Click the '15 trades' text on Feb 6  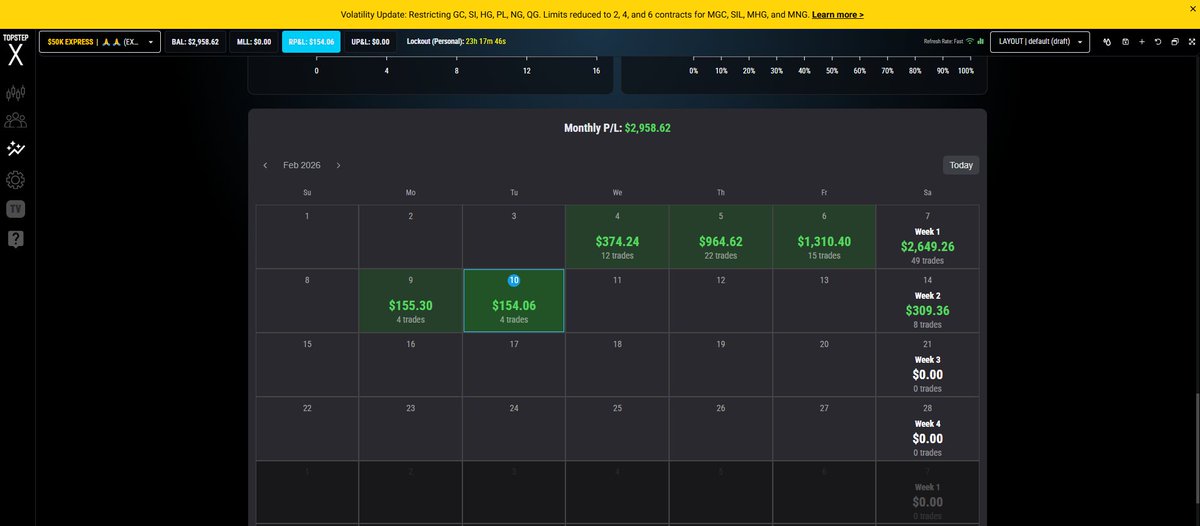[x=824, y=256]
